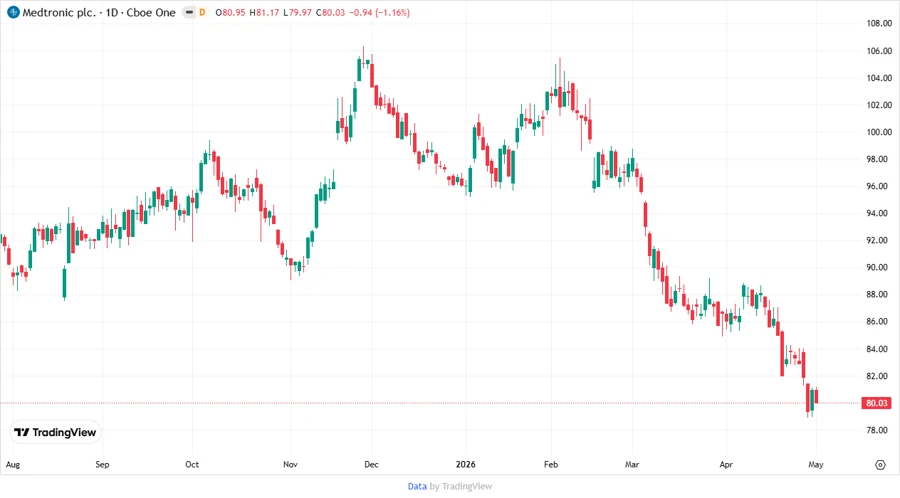Click the Aug label on time axis
This screenshot has width=900, height=498.
coord(13,465)
